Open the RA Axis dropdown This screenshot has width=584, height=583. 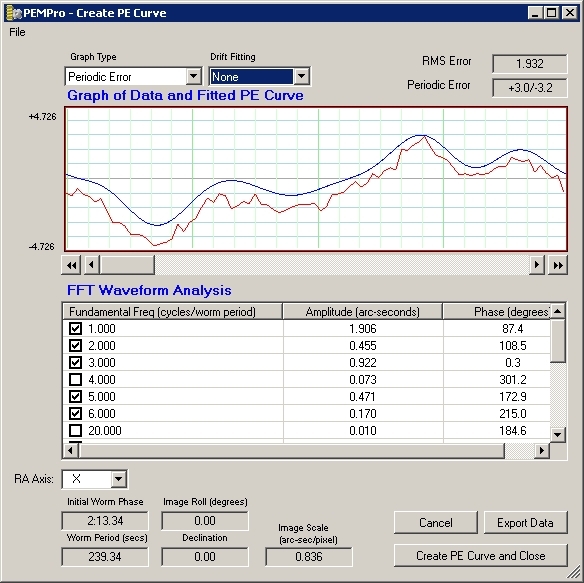pos(118,479)
